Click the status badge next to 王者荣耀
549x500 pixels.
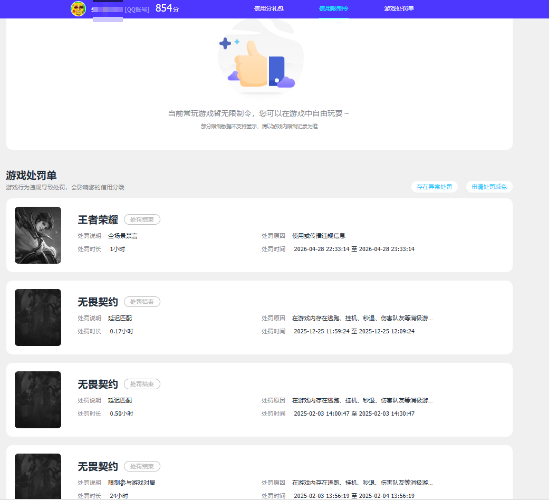click(142, 220)
